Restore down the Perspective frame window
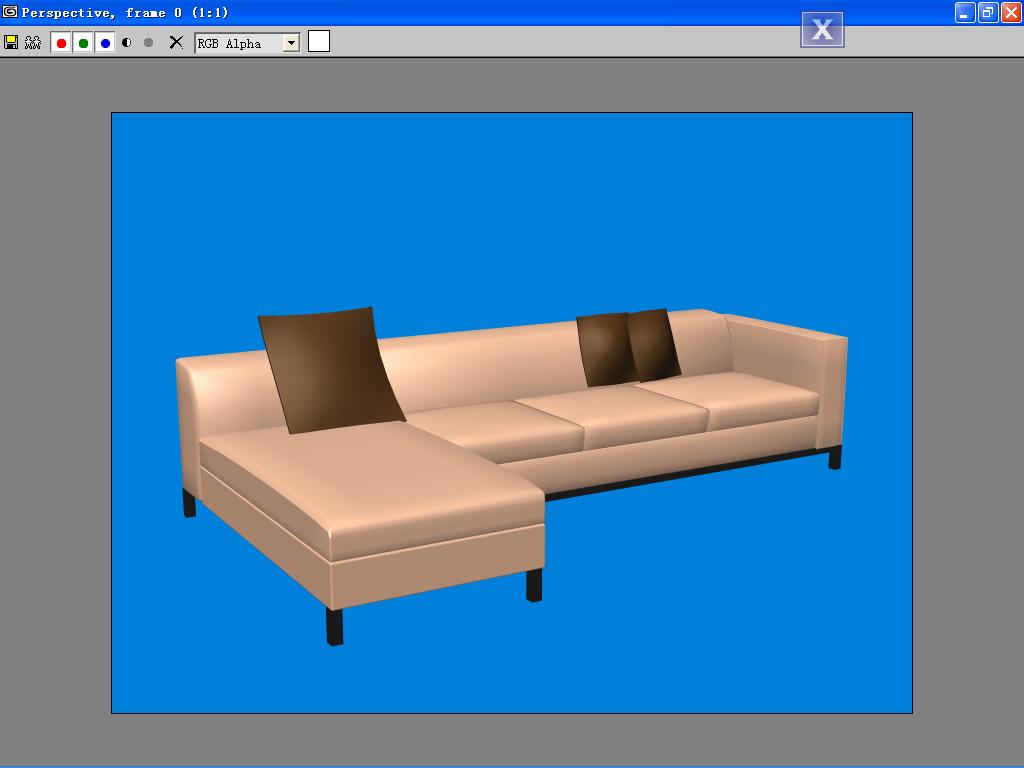 [x=988, y=12]
